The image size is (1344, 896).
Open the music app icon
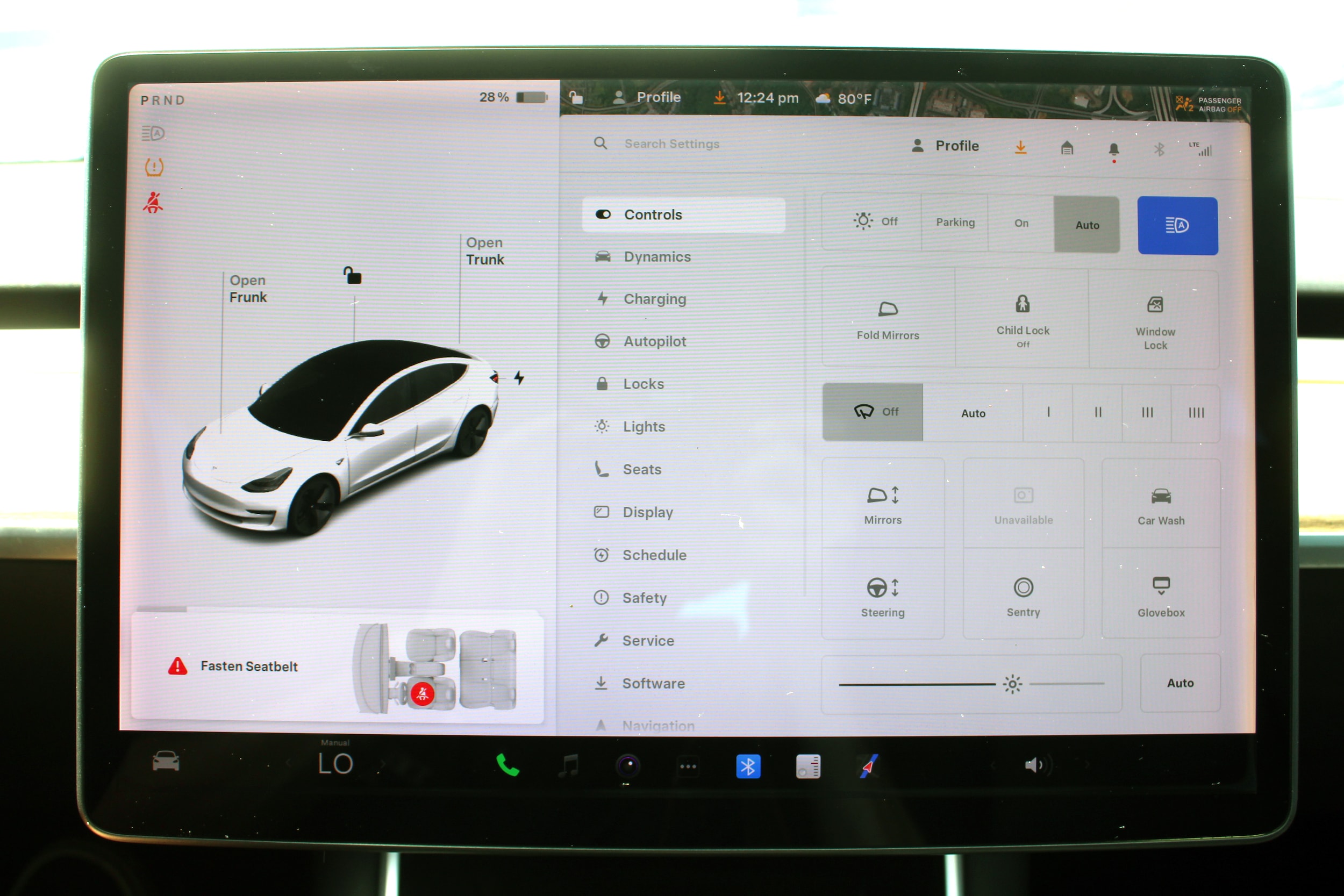[569, 766]
